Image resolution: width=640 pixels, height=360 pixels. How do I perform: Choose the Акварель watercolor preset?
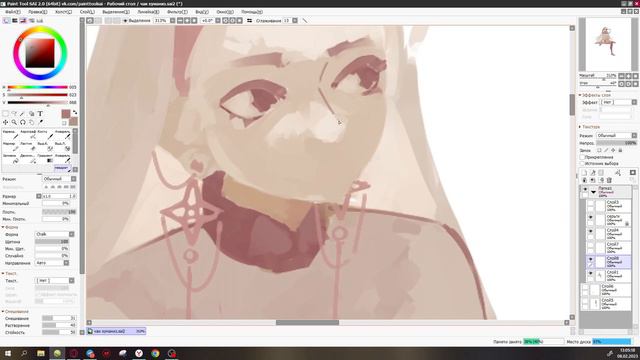point(62,135)
